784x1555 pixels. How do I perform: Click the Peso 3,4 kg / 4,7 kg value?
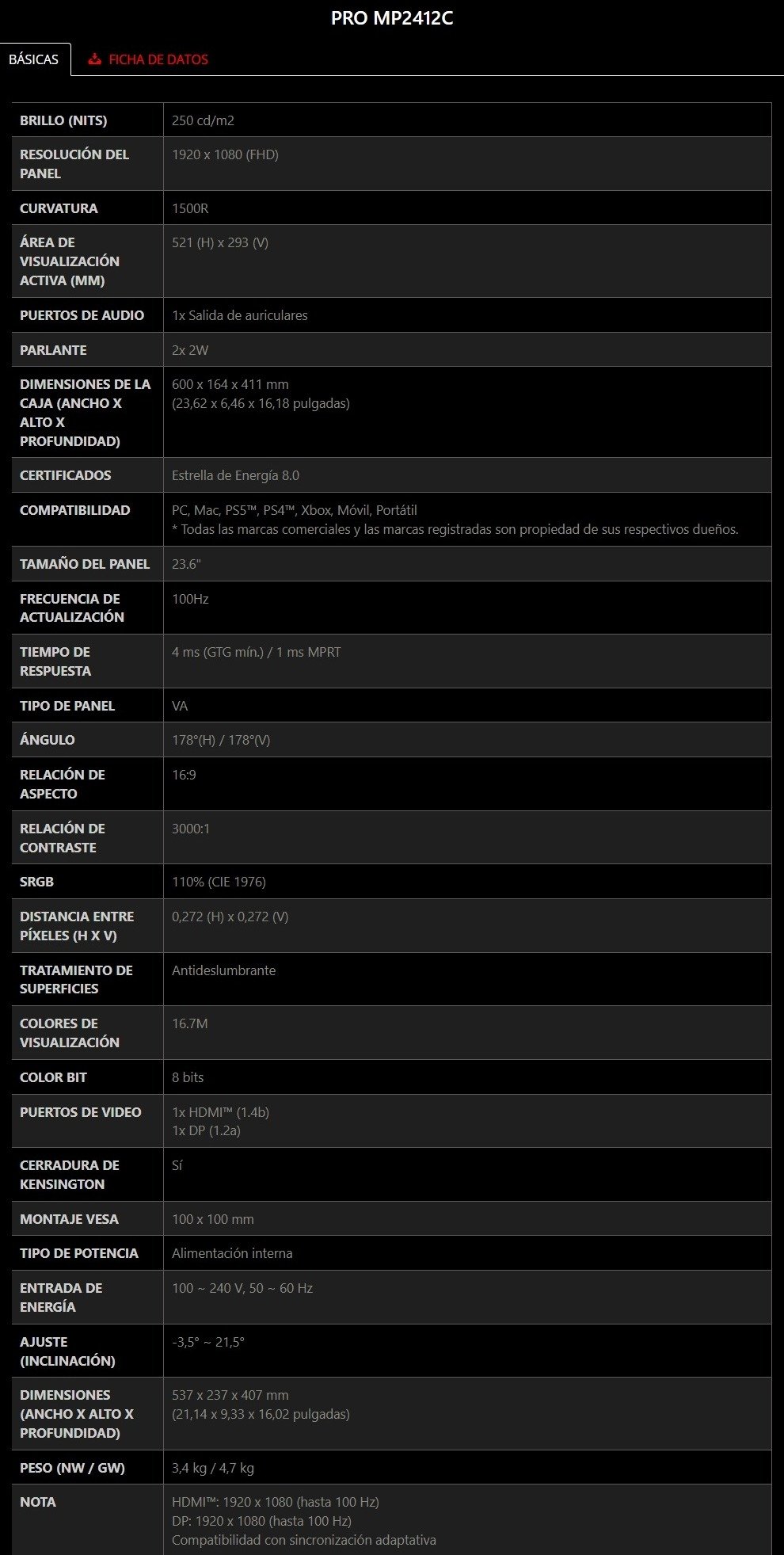point(212,1468)
